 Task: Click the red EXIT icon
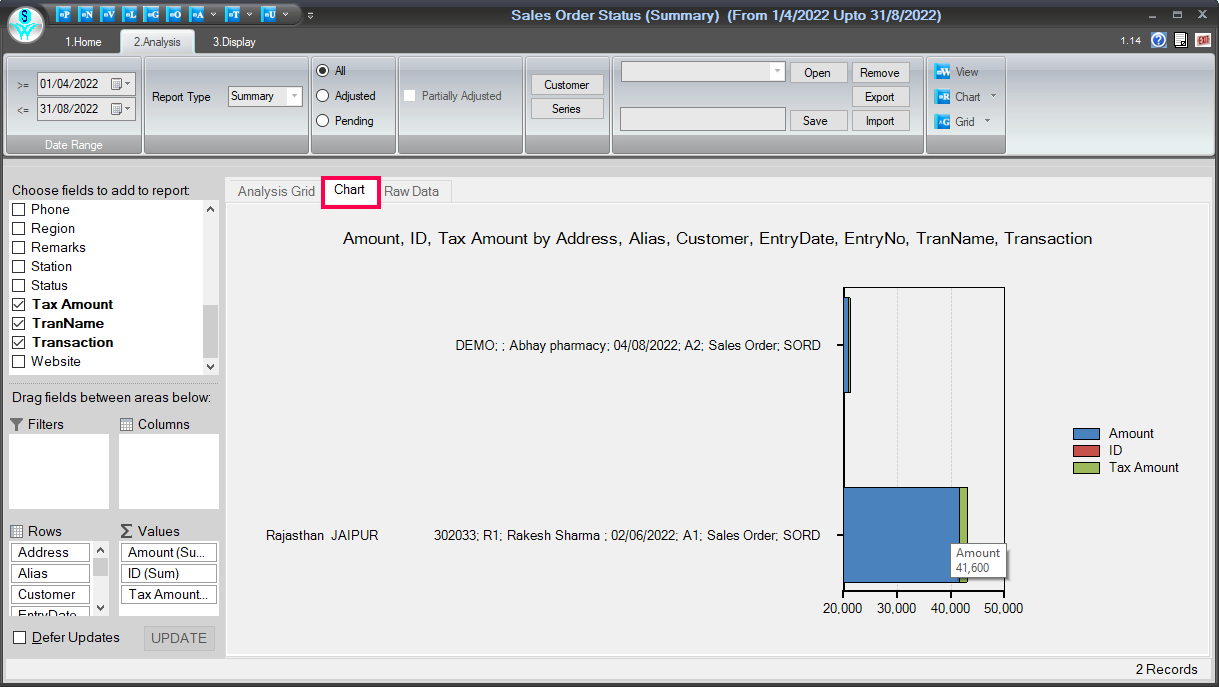(x=1203, y=40)
